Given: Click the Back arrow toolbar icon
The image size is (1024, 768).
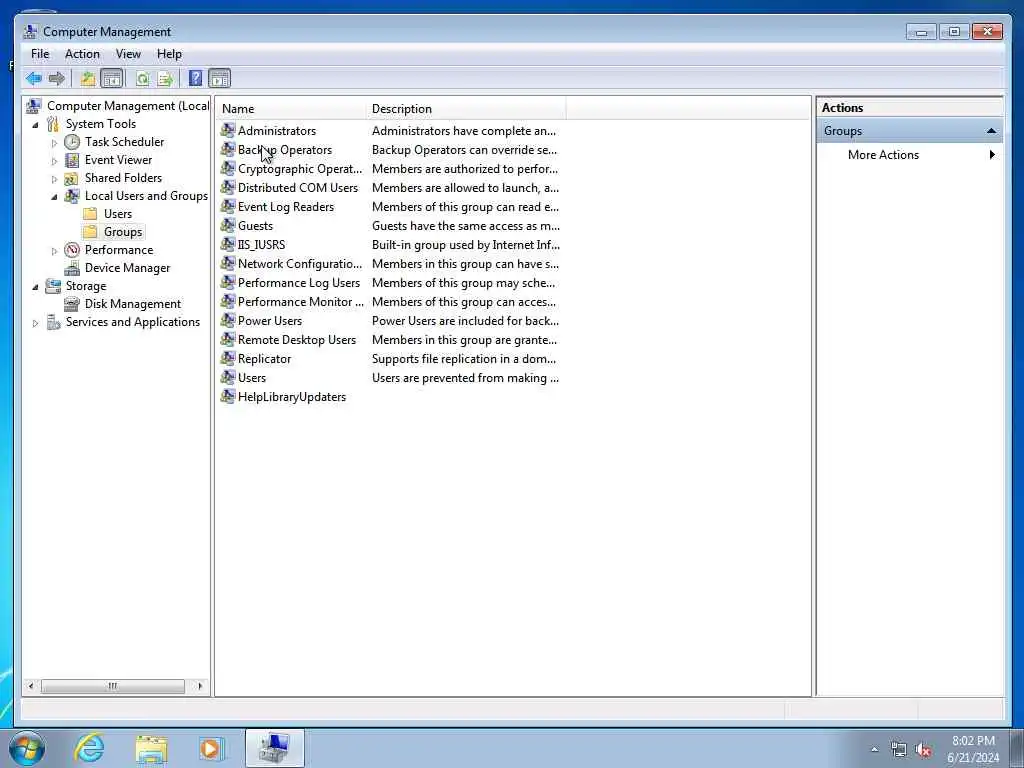Looking at the screenshot, I should pyautogui.click(x=34, y=79).
